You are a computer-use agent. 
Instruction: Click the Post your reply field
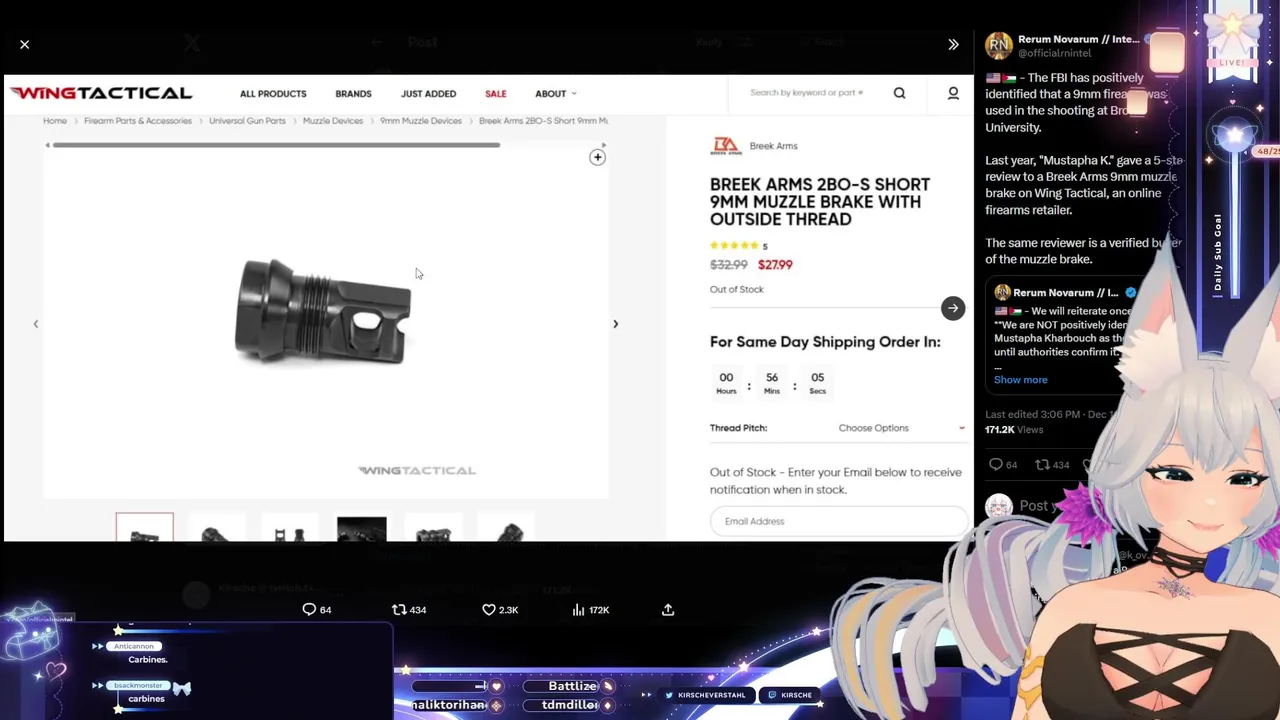coord(1038,506)
